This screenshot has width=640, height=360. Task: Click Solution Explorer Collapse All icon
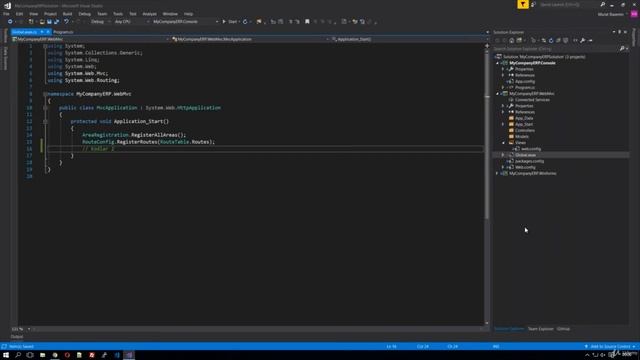pyautogui.click(x=558, y=40)
